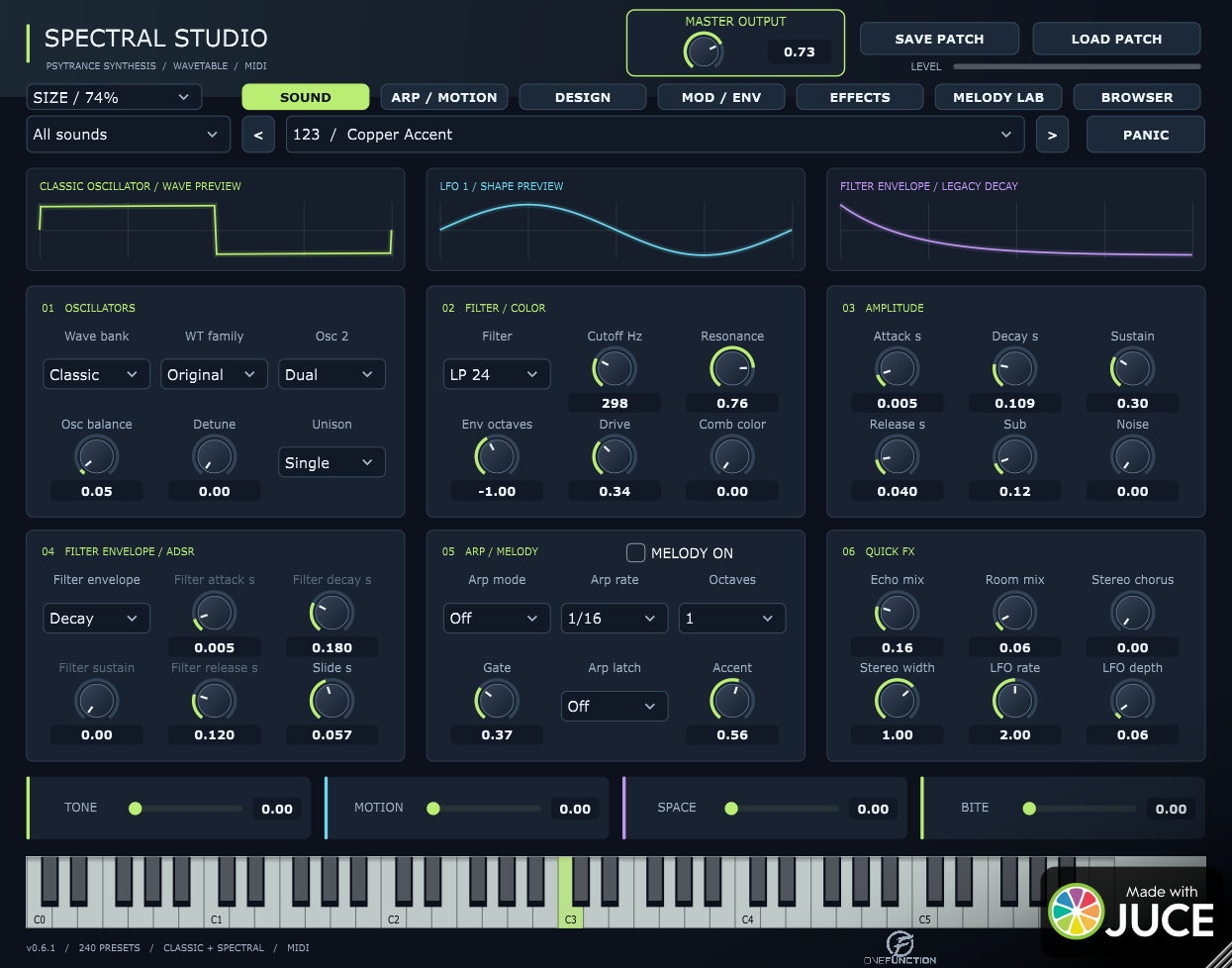Image resolution: width=1232 pixels, height=968 pixels.
Task: Click the Noise knob
Action: point(1133,456)
